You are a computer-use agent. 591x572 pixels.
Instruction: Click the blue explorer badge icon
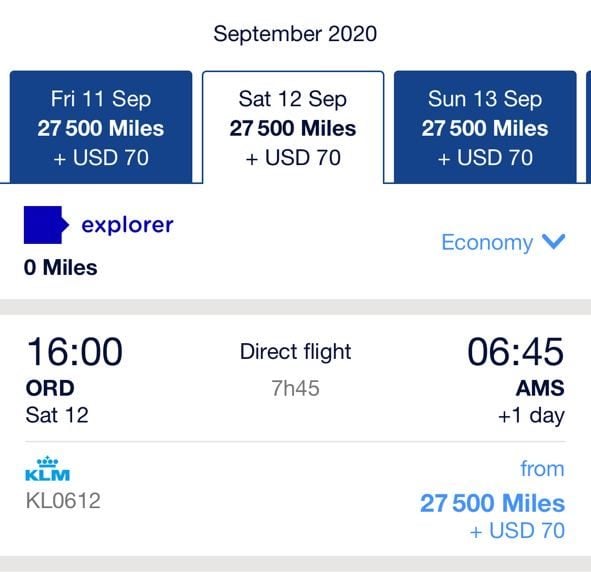(46, 225)
